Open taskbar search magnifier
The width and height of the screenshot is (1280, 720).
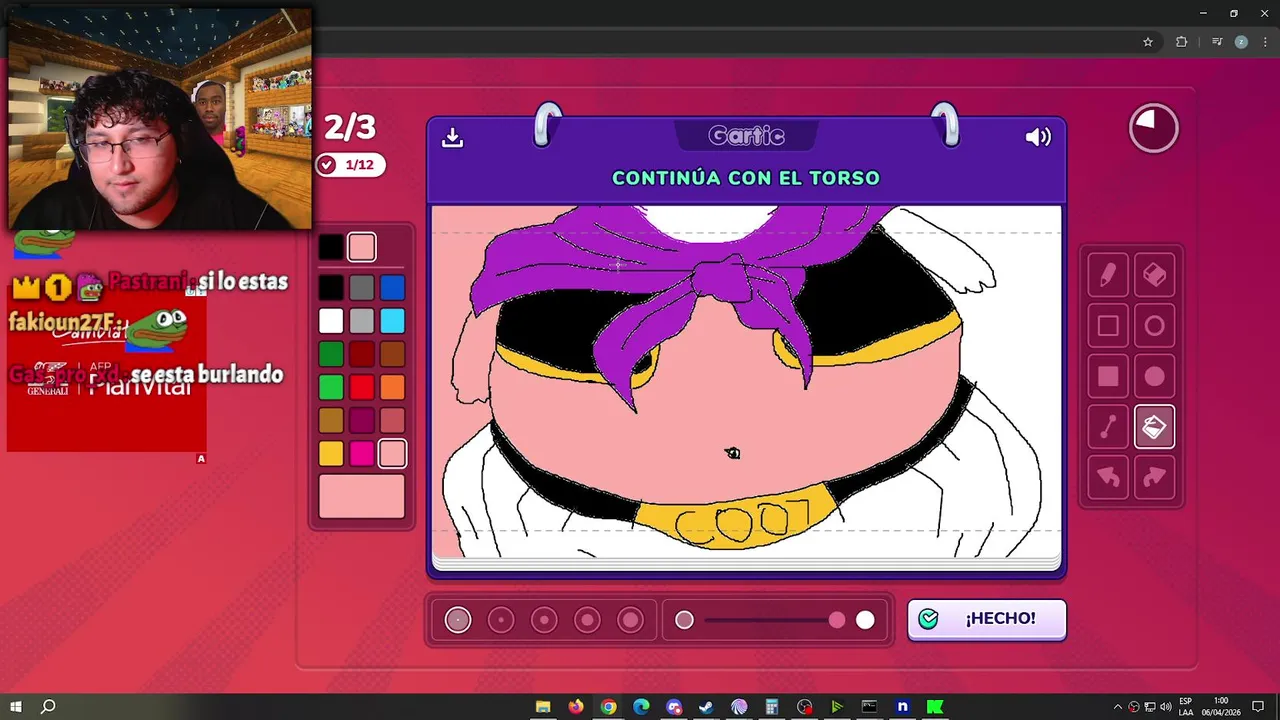coord(48,707)
